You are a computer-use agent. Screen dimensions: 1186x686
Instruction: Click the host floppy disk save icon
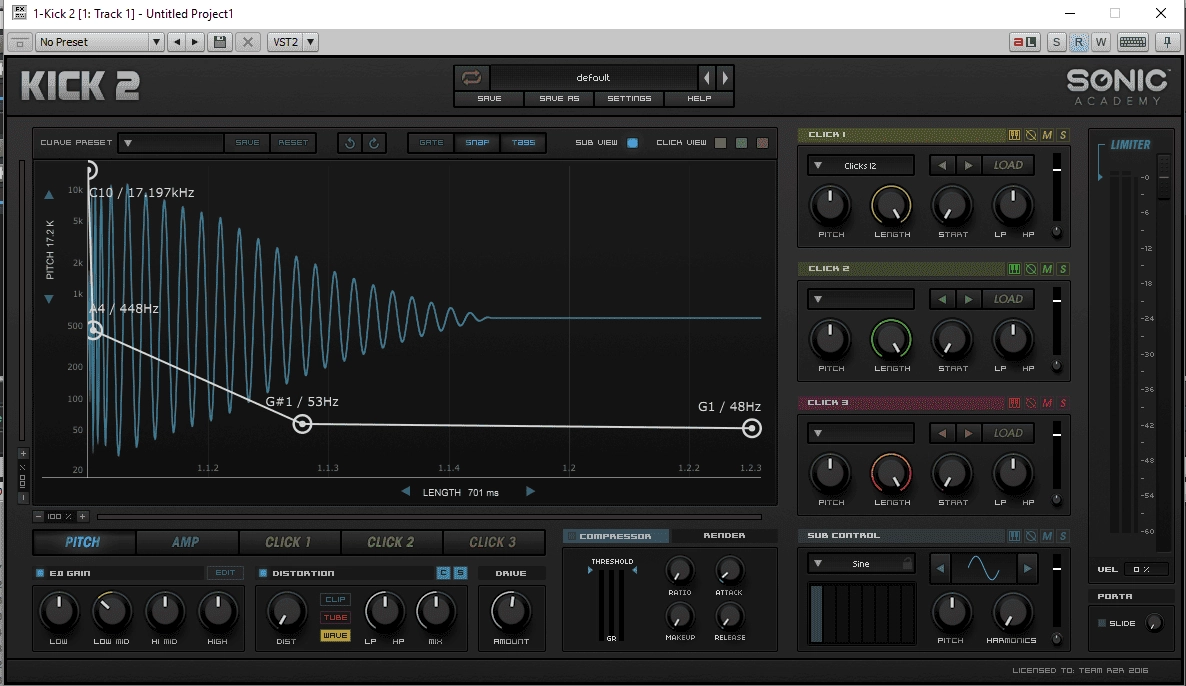(220, 42)
